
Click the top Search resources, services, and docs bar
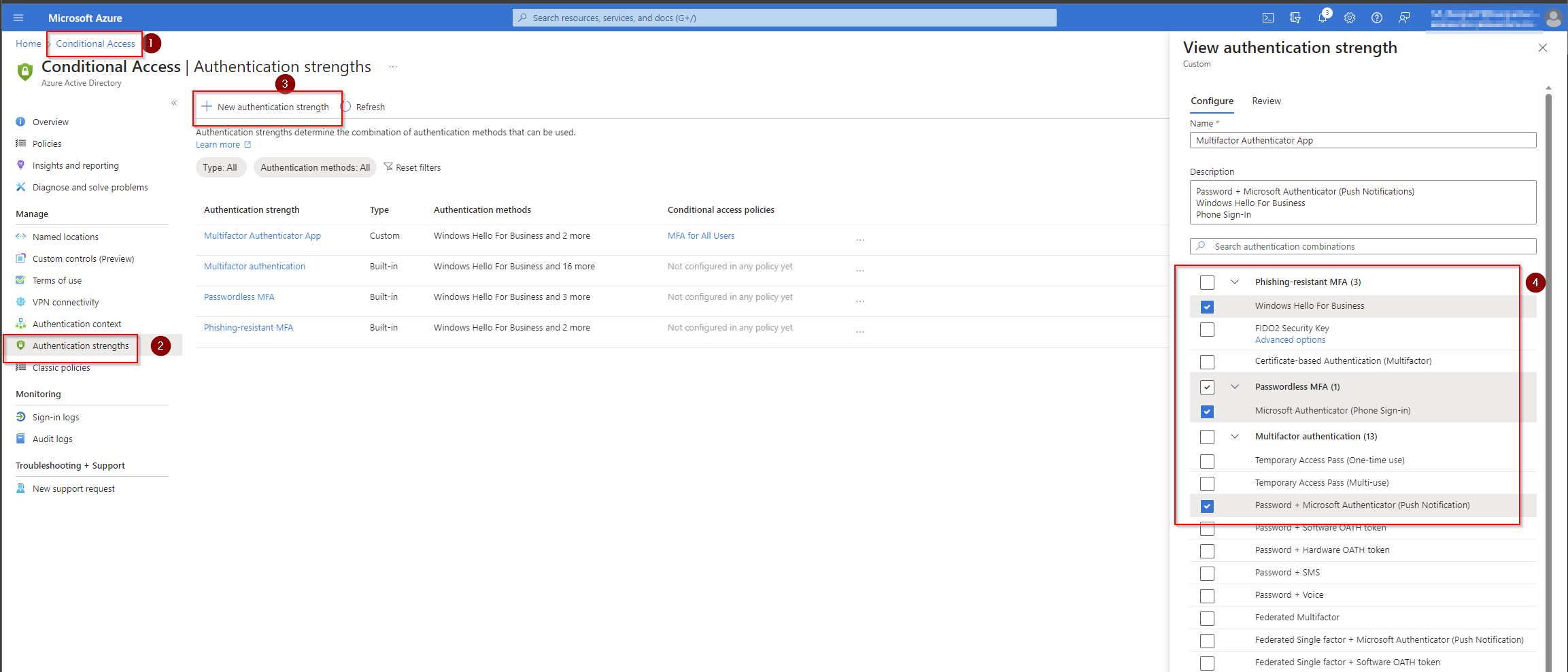coord(784,18)
